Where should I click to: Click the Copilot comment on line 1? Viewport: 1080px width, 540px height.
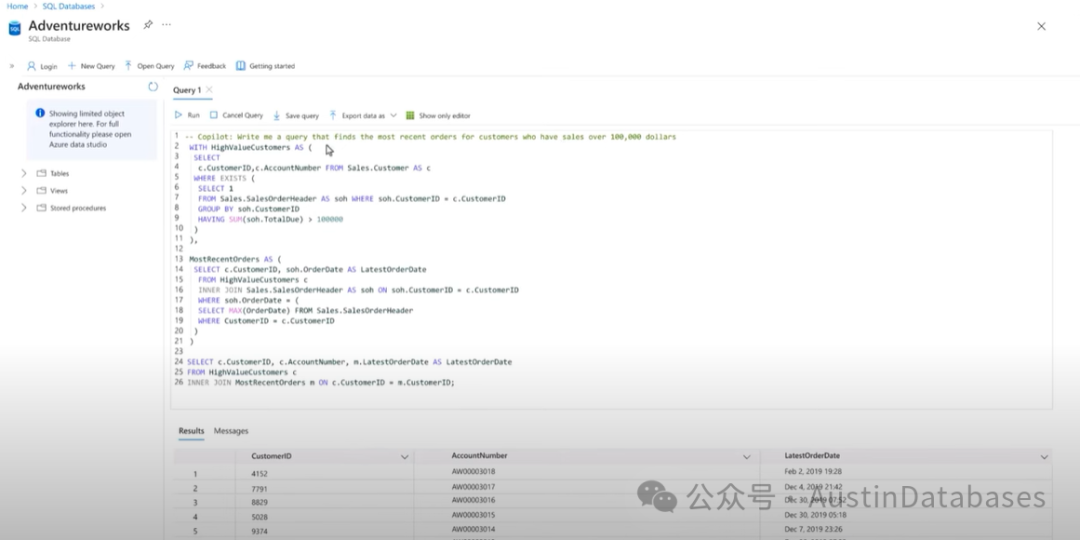coord(430,137)
